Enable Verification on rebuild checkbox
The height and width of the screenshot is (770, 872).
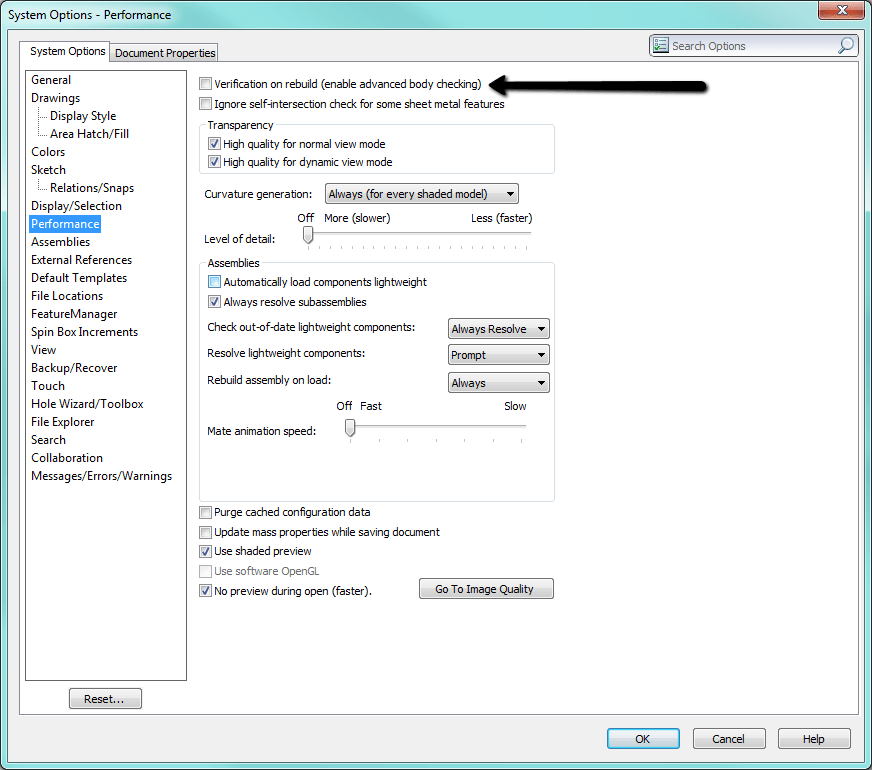point(205,83)
